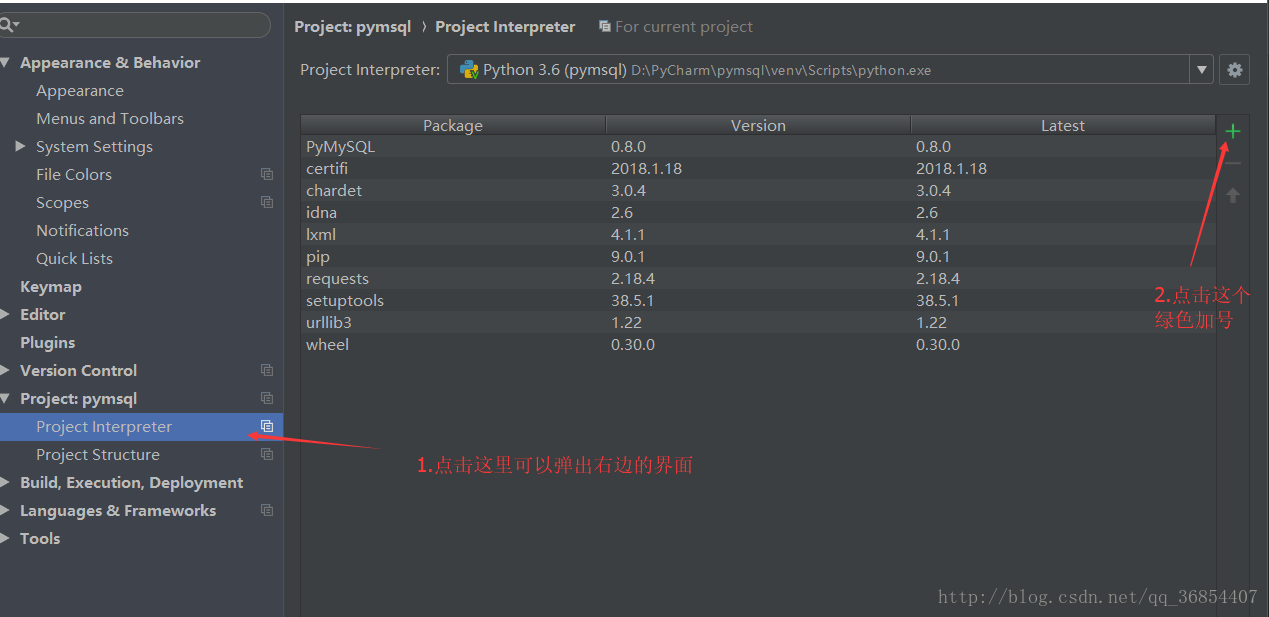Image resolution: width=1269 pixels, height=617 pixels.
Task: Click project-level icon beside Project Structure
Action: pyautogui.click(x=267, y=454)
